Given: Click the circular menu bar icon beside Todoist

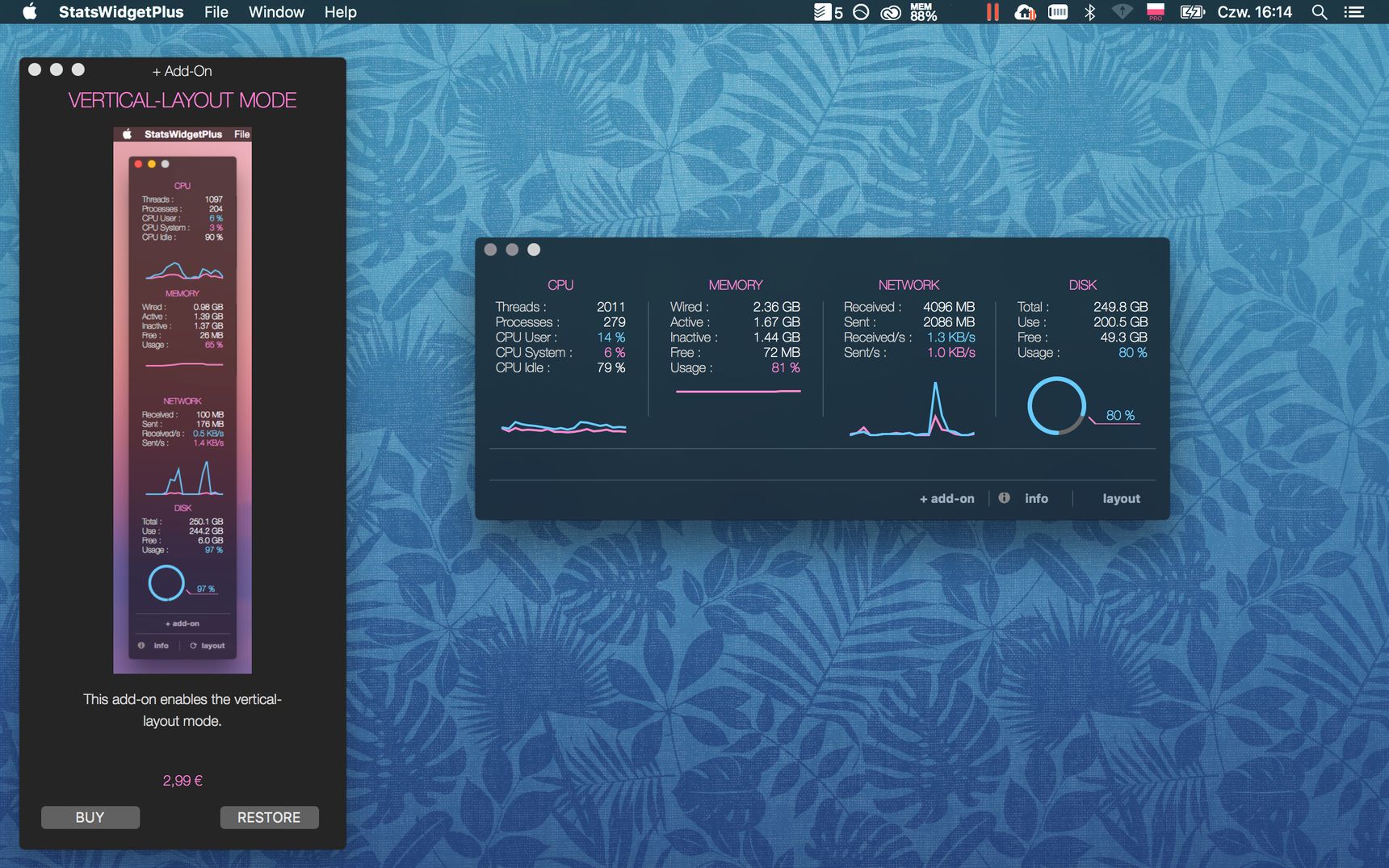Looking at the screenshot, I should pos(862,11).
